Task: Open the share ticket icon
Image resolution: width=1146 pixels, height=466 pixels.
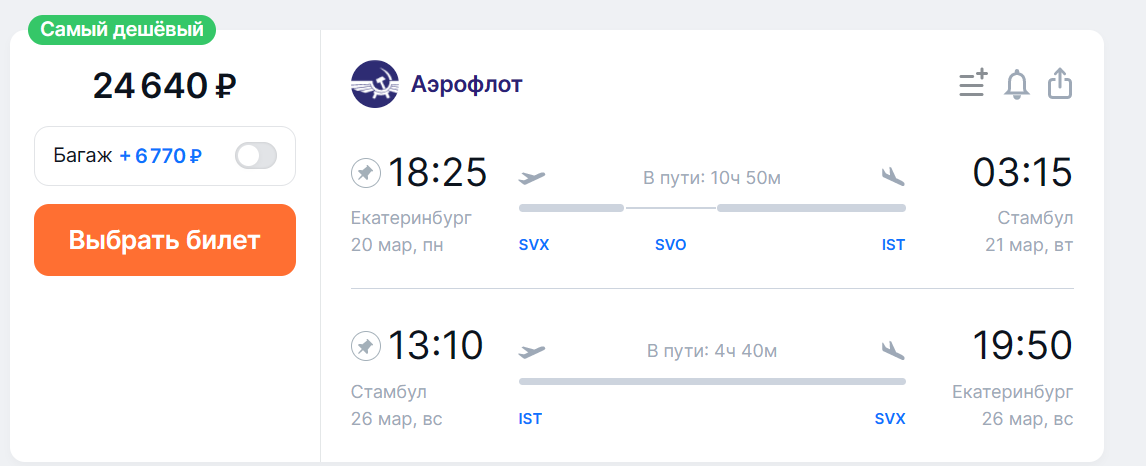Action: [1060, 83]
